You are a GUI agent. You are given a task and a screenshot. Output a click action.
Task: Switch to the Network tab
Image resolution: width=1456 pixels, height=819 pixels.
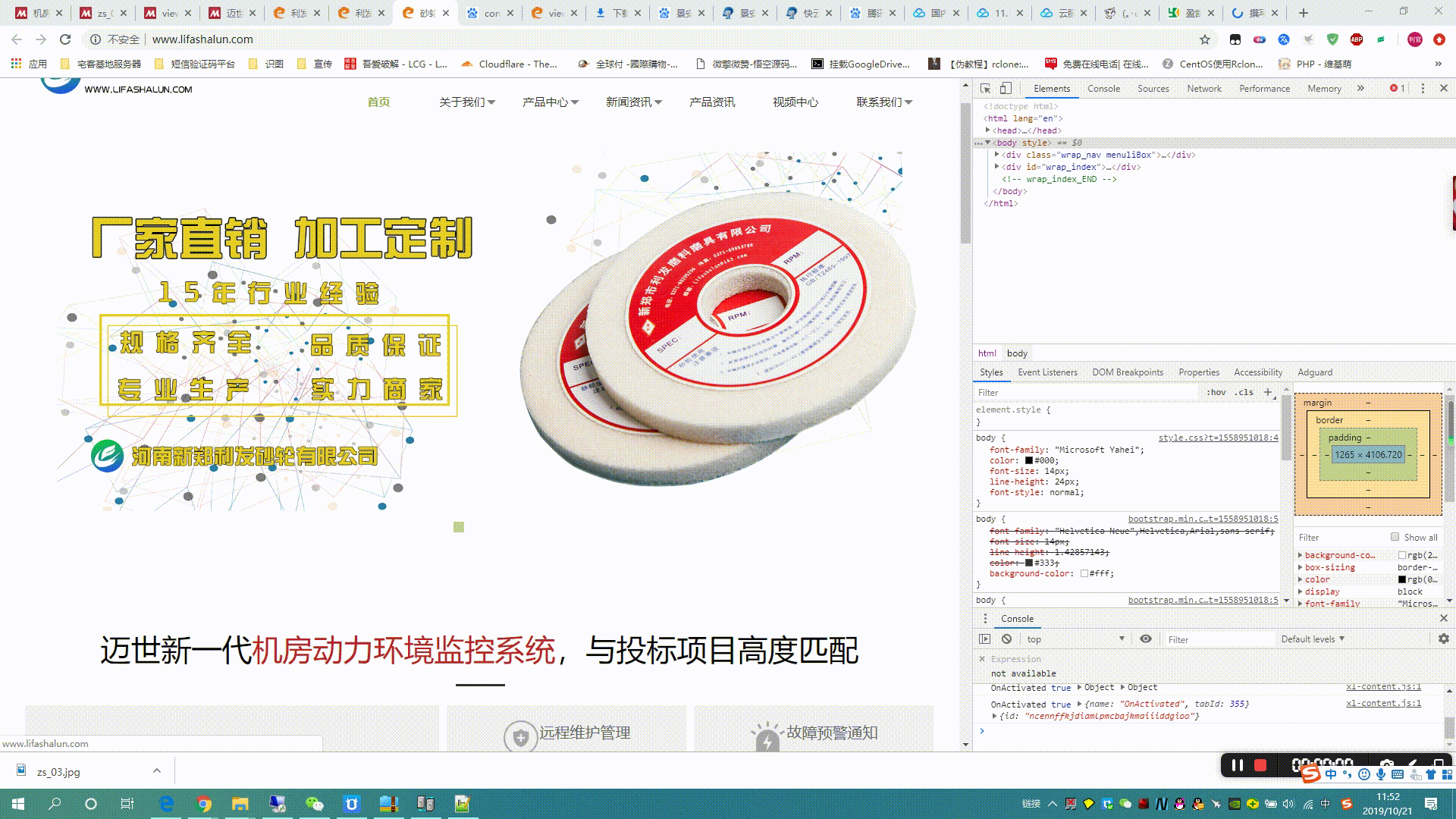[1204, 89]
